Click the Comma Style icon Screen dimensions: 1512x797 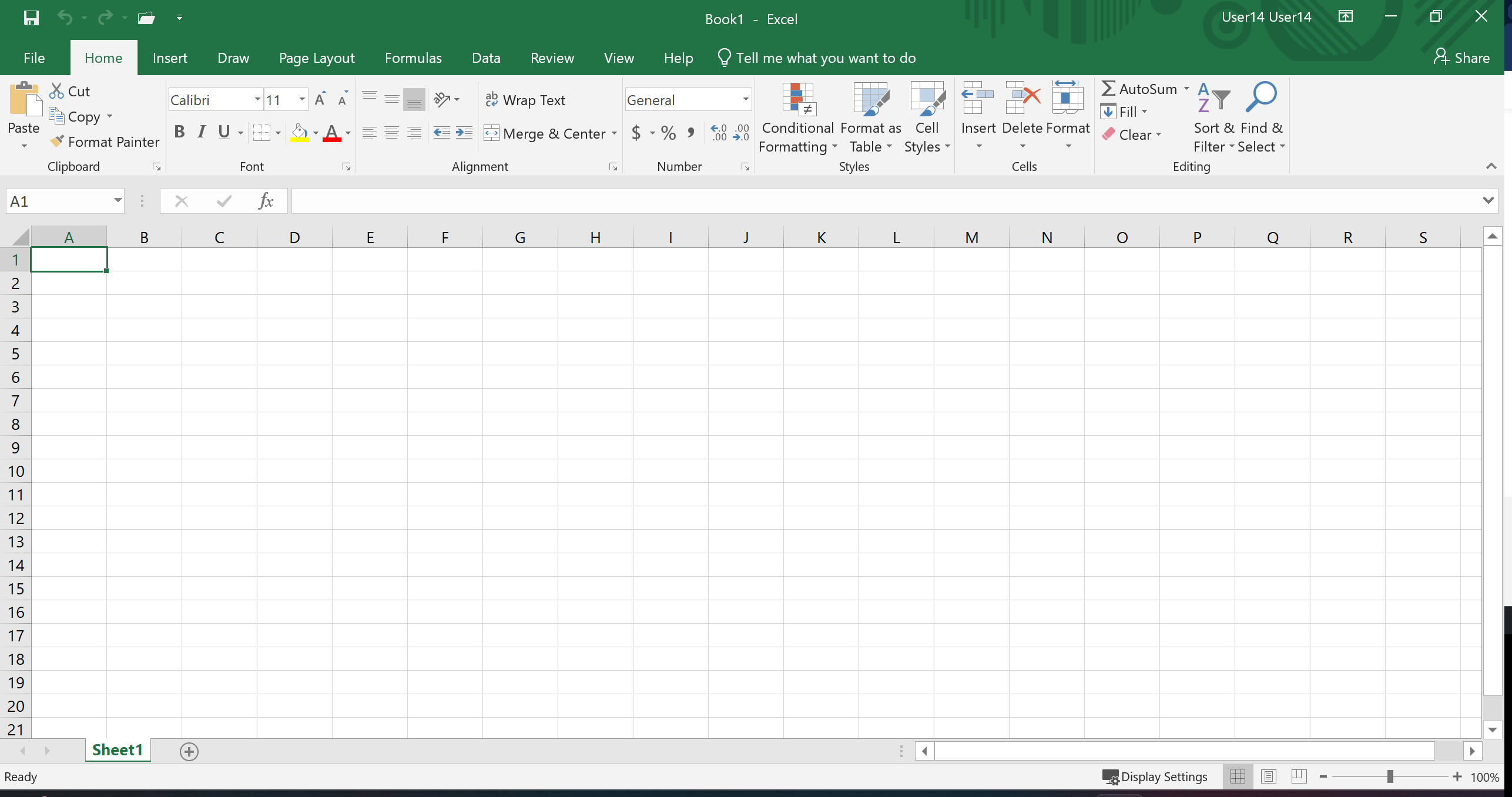coord(692,133)
